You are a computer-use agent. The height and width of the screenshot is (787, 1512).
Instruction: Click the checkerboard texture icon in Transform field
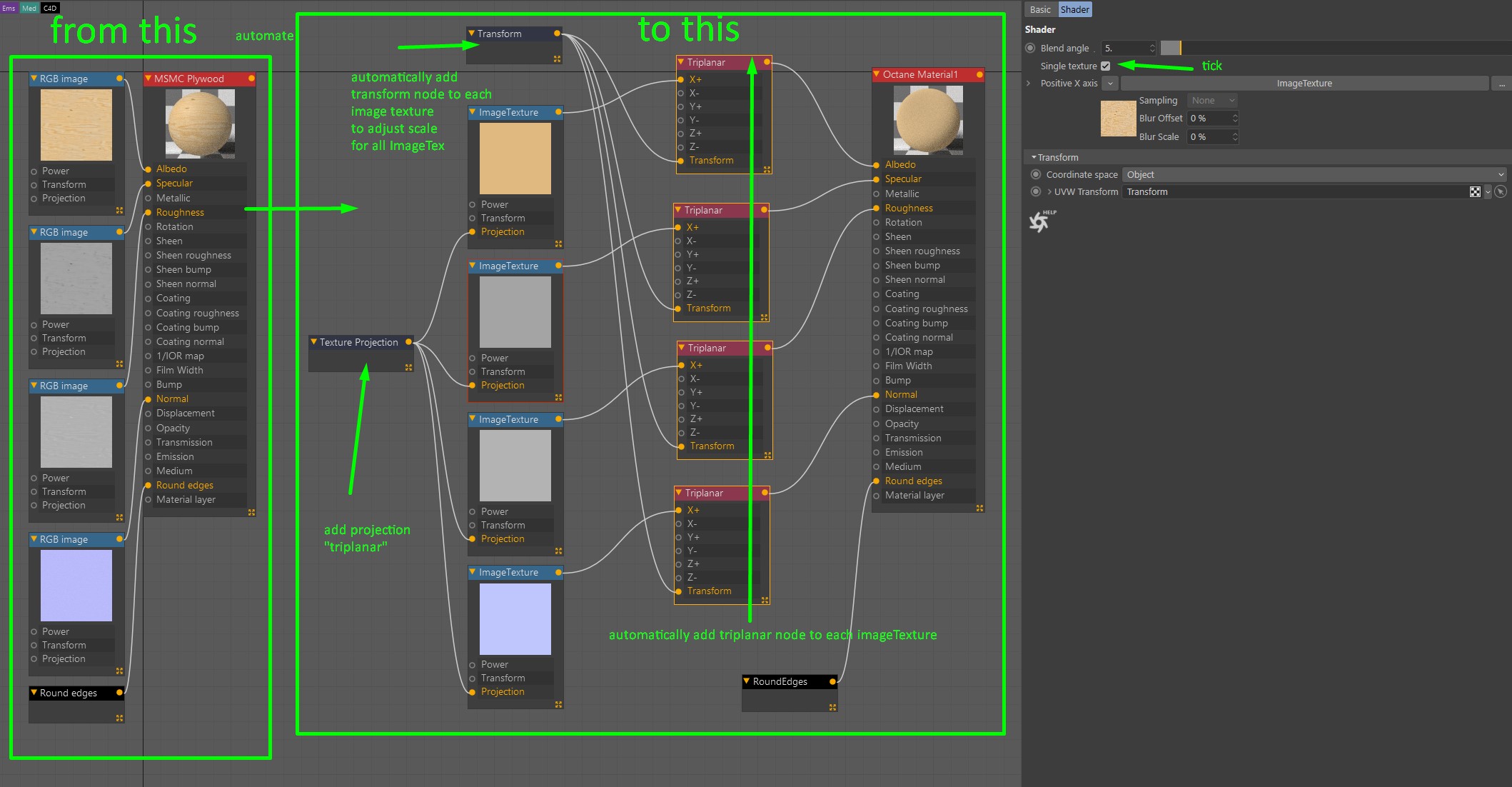pyautogui.click(x=1475, y=191)
